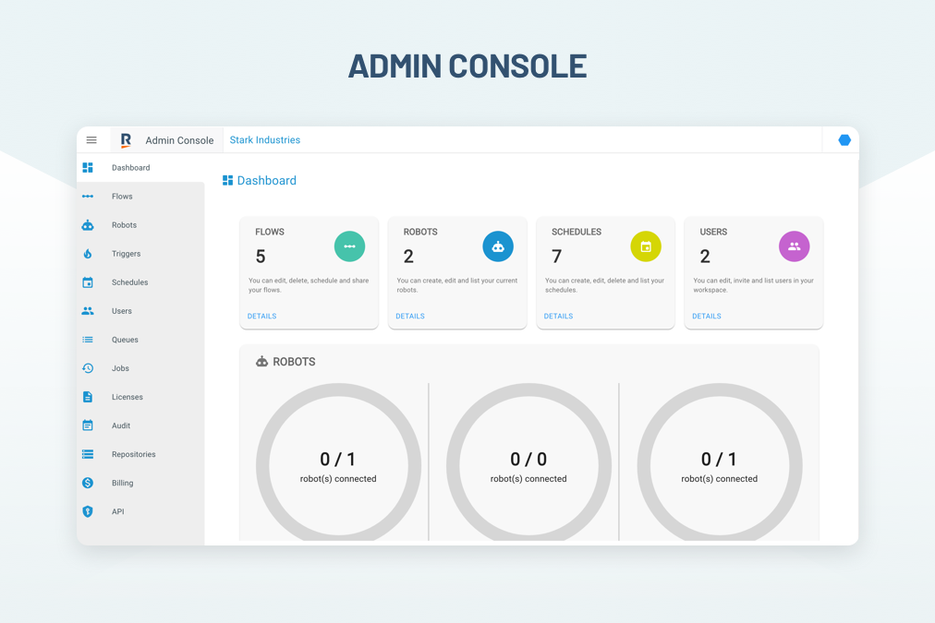Viewport: 935px width, 623px height.
Task: Open the Audit section from the sidebar
Action: (x=90, y=425)
